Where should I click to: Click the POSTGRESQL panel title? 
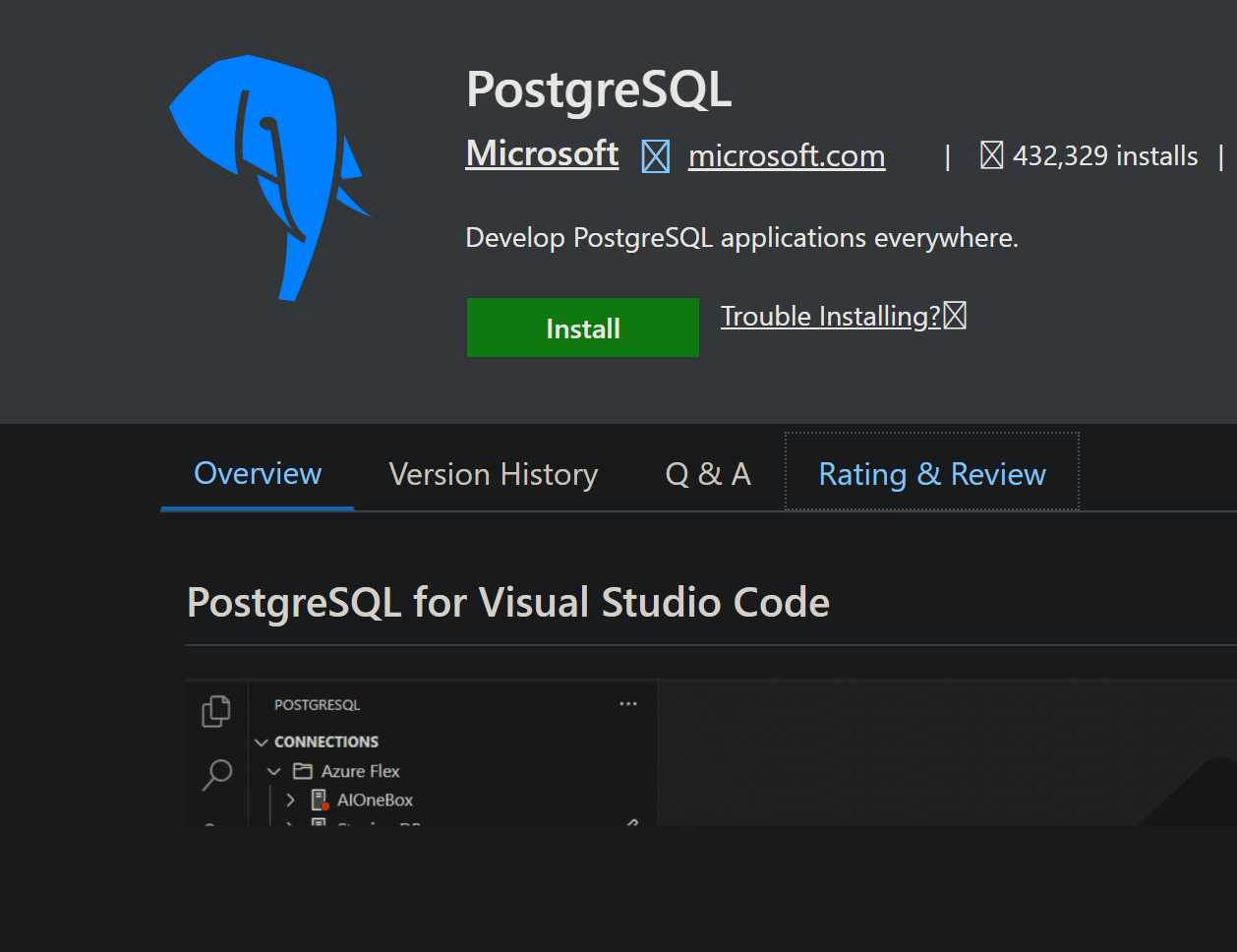click(x=317, y=705)
